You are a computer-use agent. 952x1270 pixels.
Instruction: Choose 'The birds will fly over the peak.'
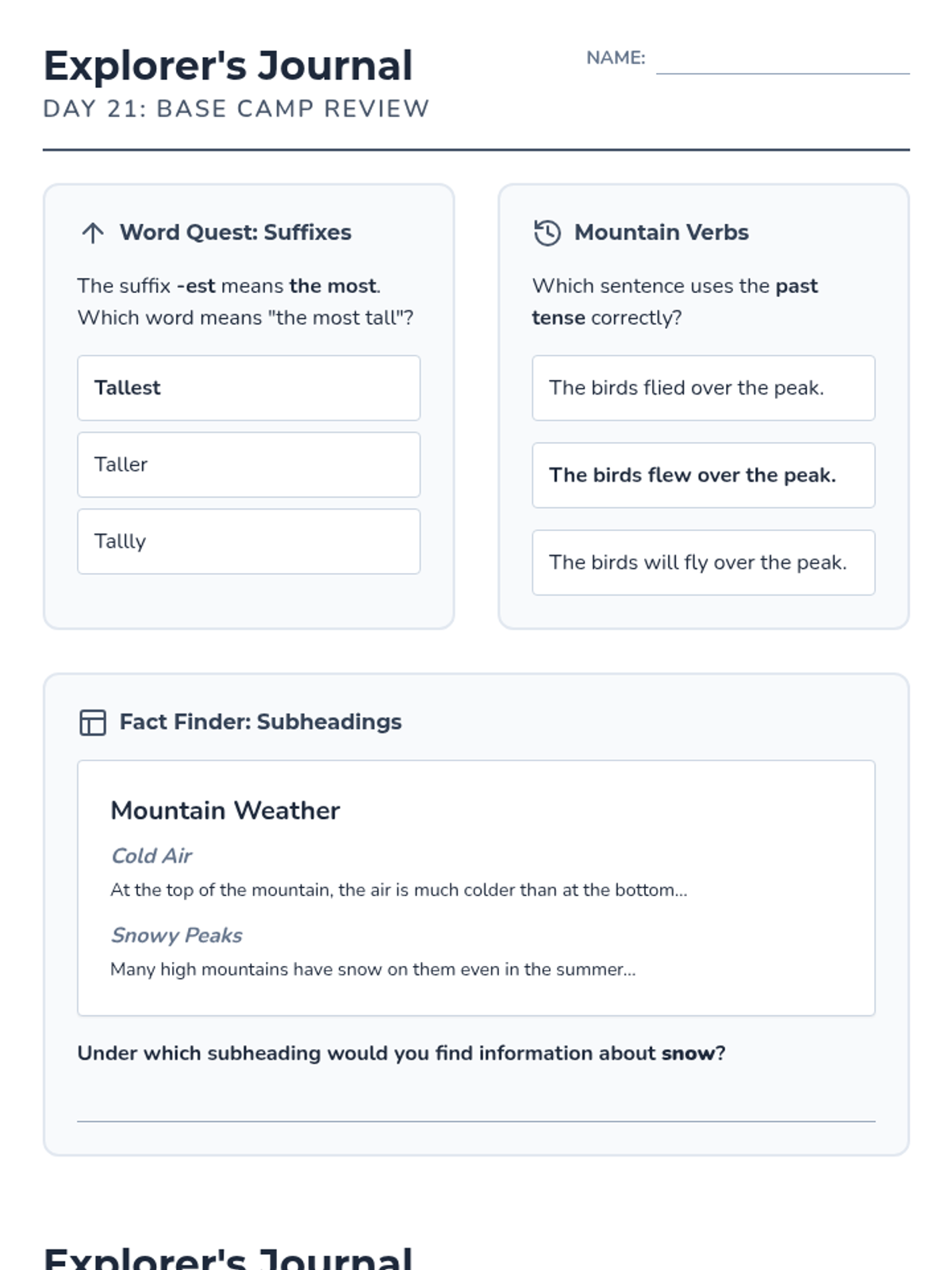[x=704, y=563]
